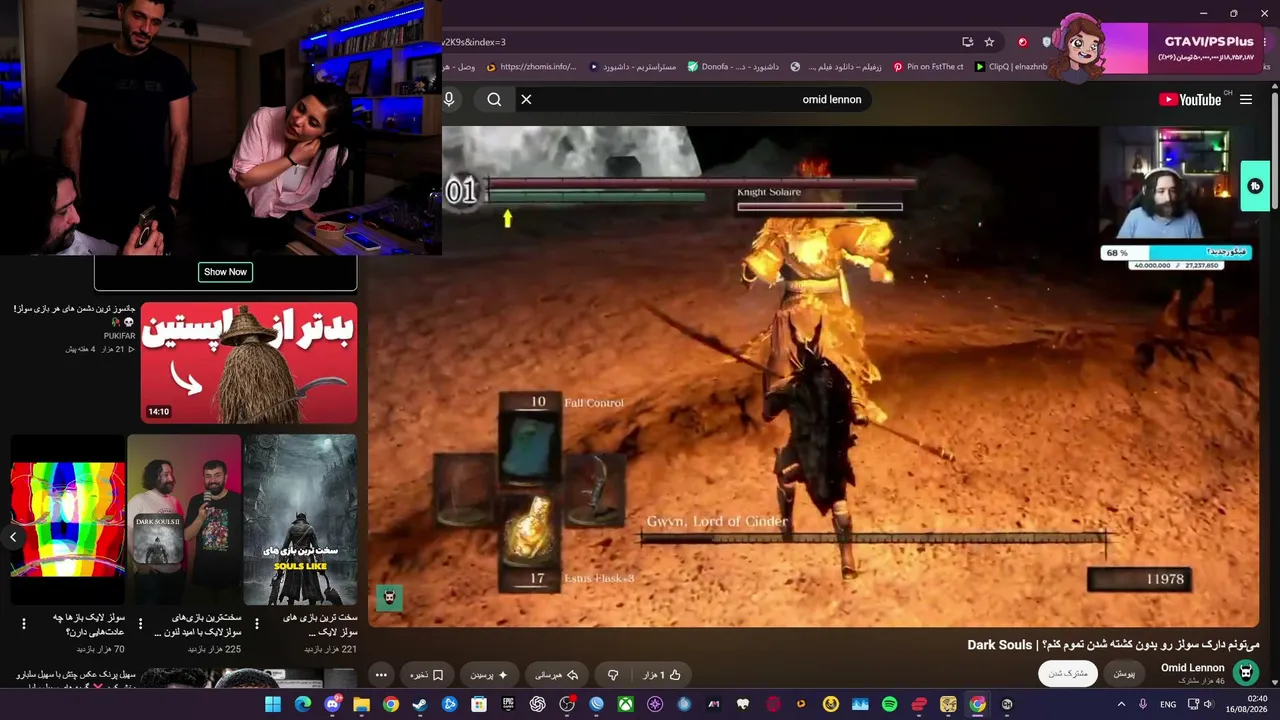The width and height of the screenshot is (1280, 720).
Task: Open the Windows Start menu
Action: coord(273,705)
